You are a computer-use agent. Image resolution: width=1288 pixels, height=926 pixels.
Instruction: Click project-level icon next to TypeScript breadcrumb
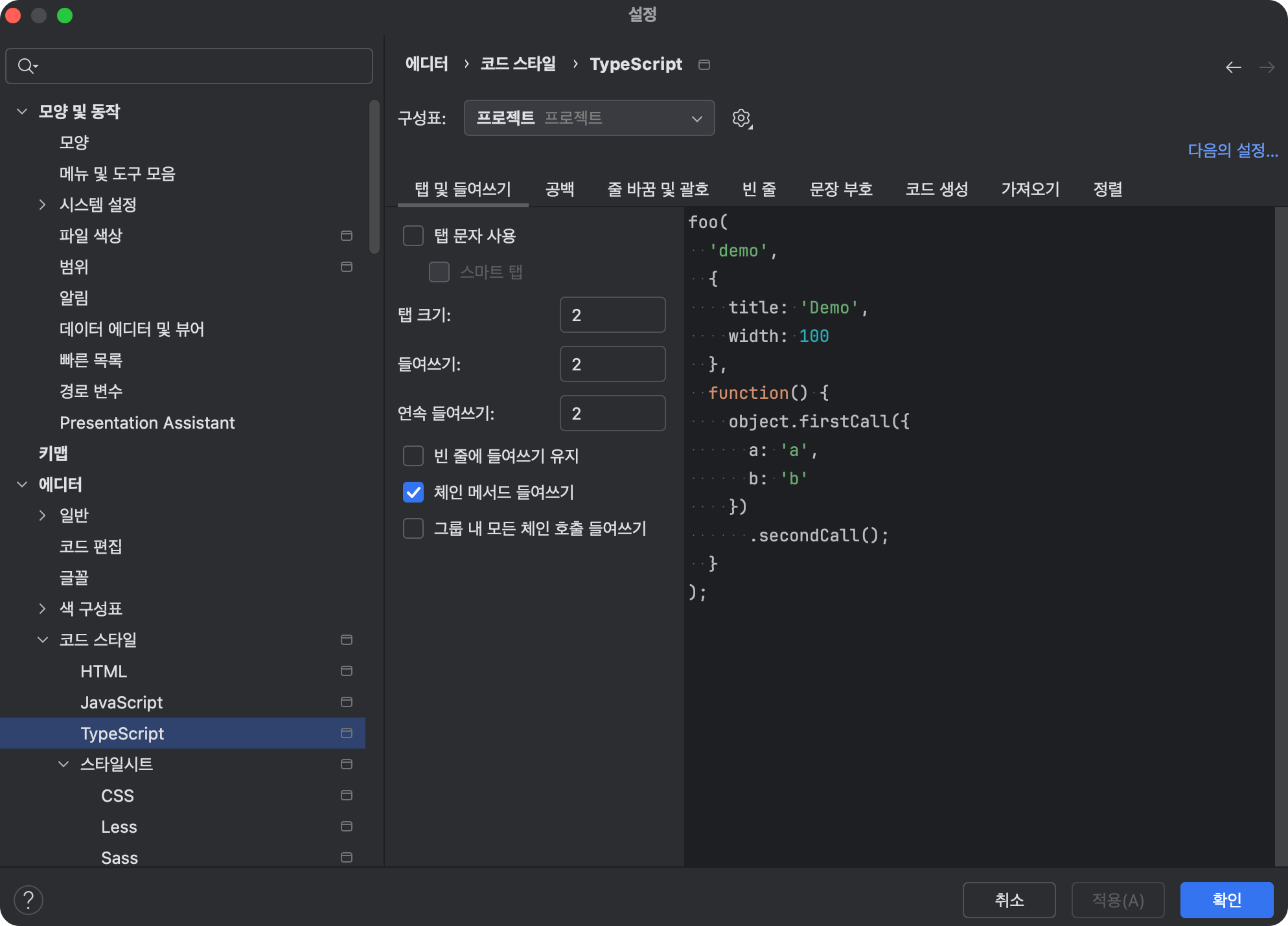pyautogui.click(x=704, y=65)
